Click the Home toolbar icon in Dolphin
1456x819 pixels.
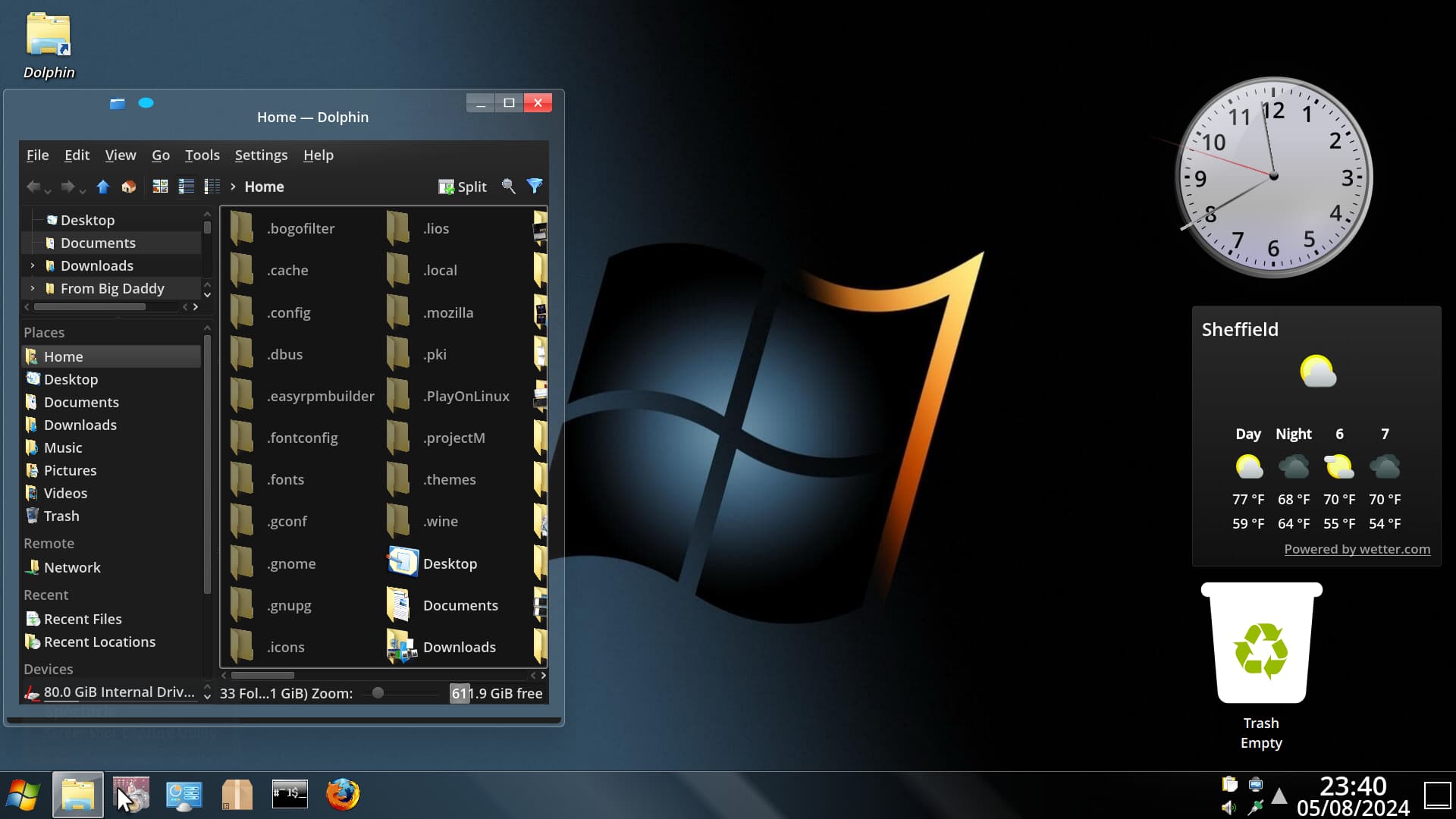pyautogui.click(x=129, y=187)
